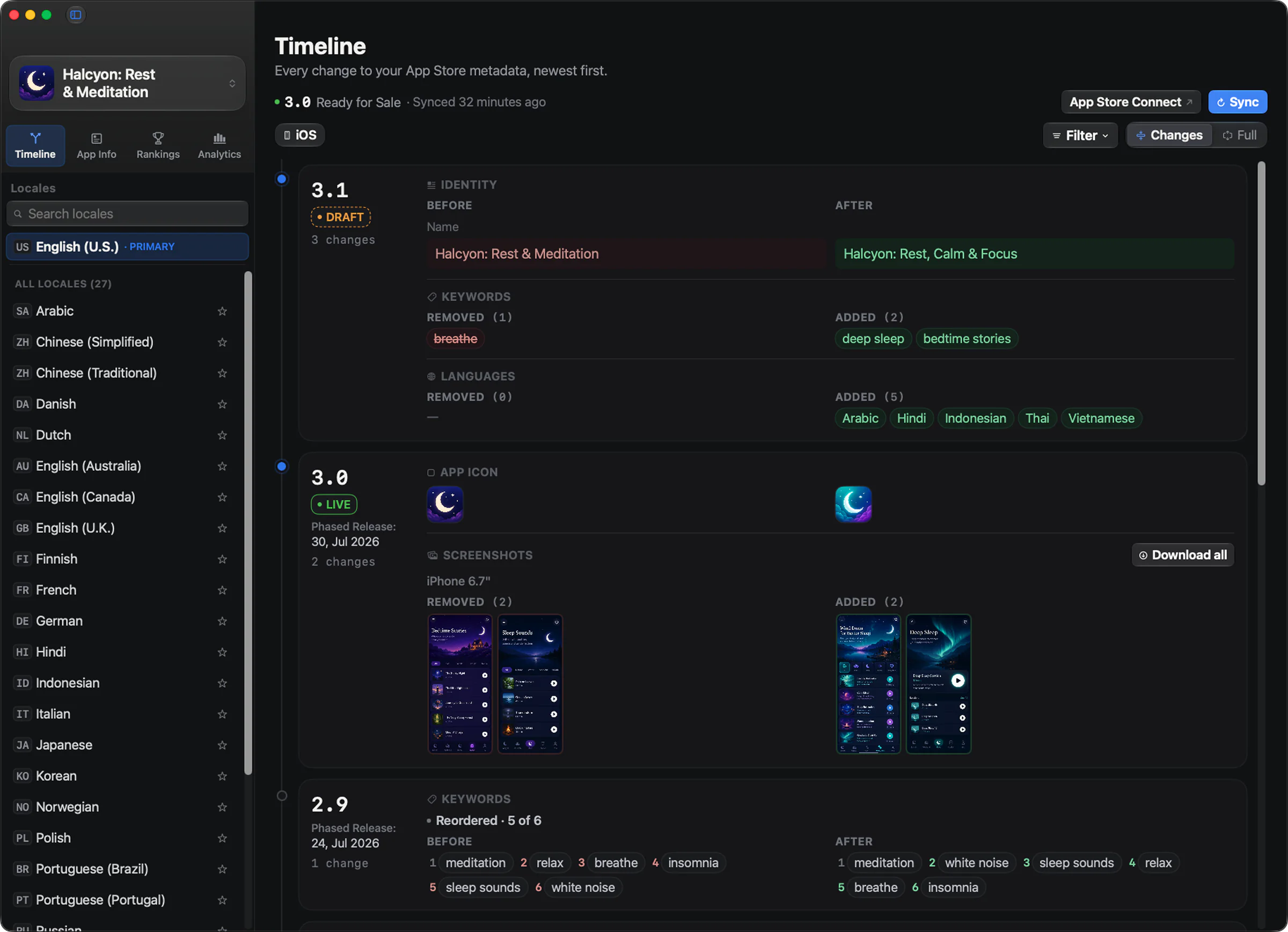Click the DRAFT status badge
The image size is (1288, 932).
click(x=341, y=217)
